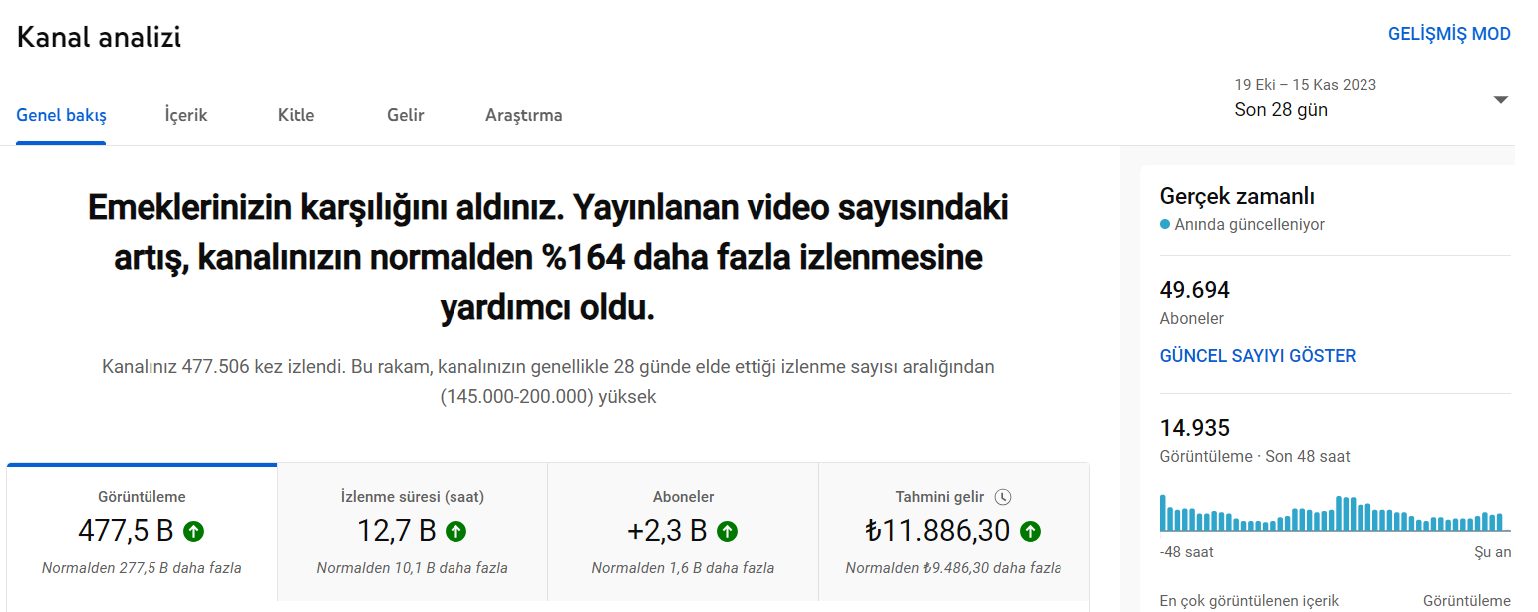This screenshot has height=612, width=1538.
Task: Open the Araştırma tab
Action: tap(524, 115)
